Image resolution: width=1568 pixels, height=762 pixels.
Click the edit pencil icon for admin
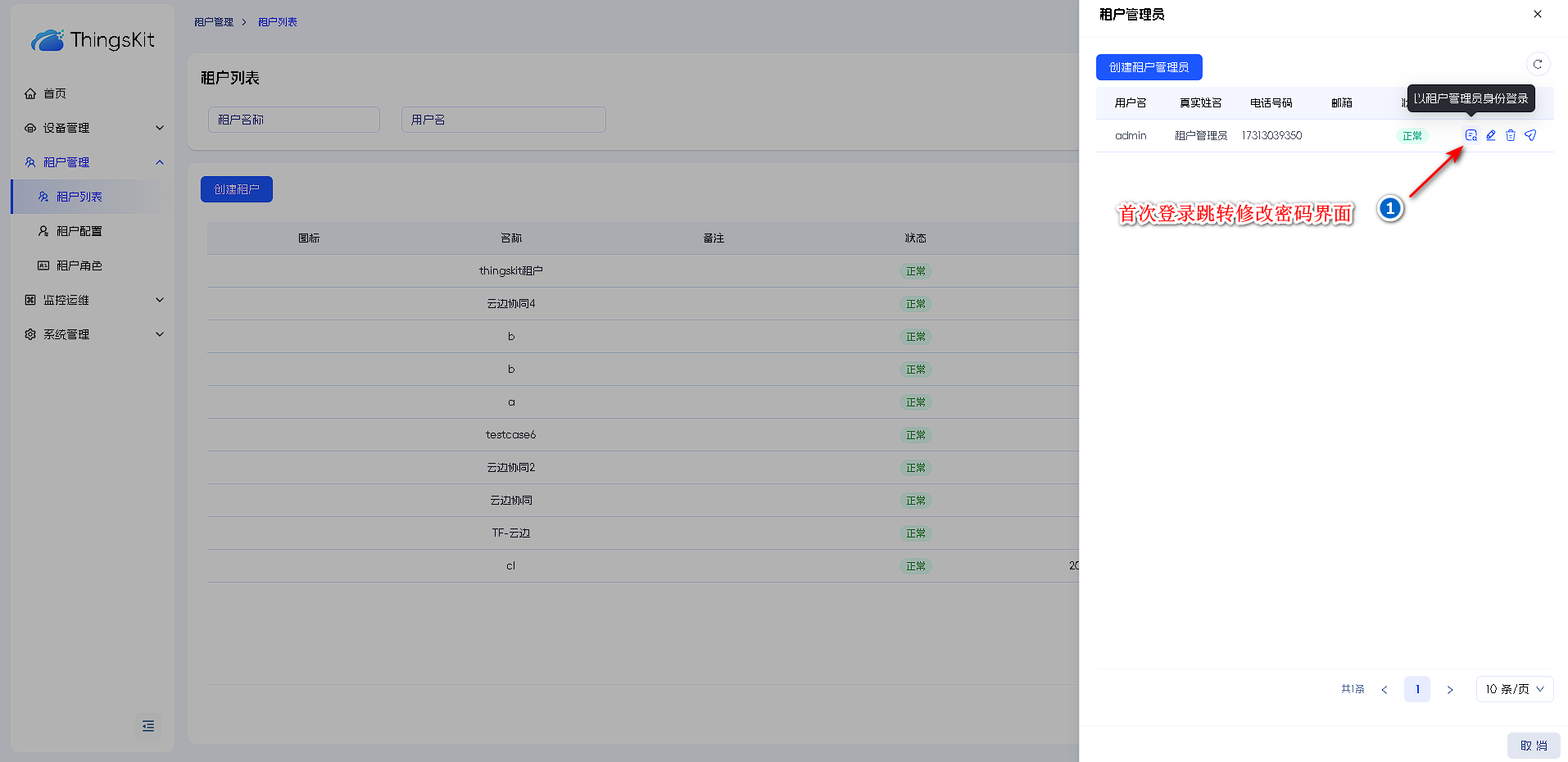coord(1491,135)
